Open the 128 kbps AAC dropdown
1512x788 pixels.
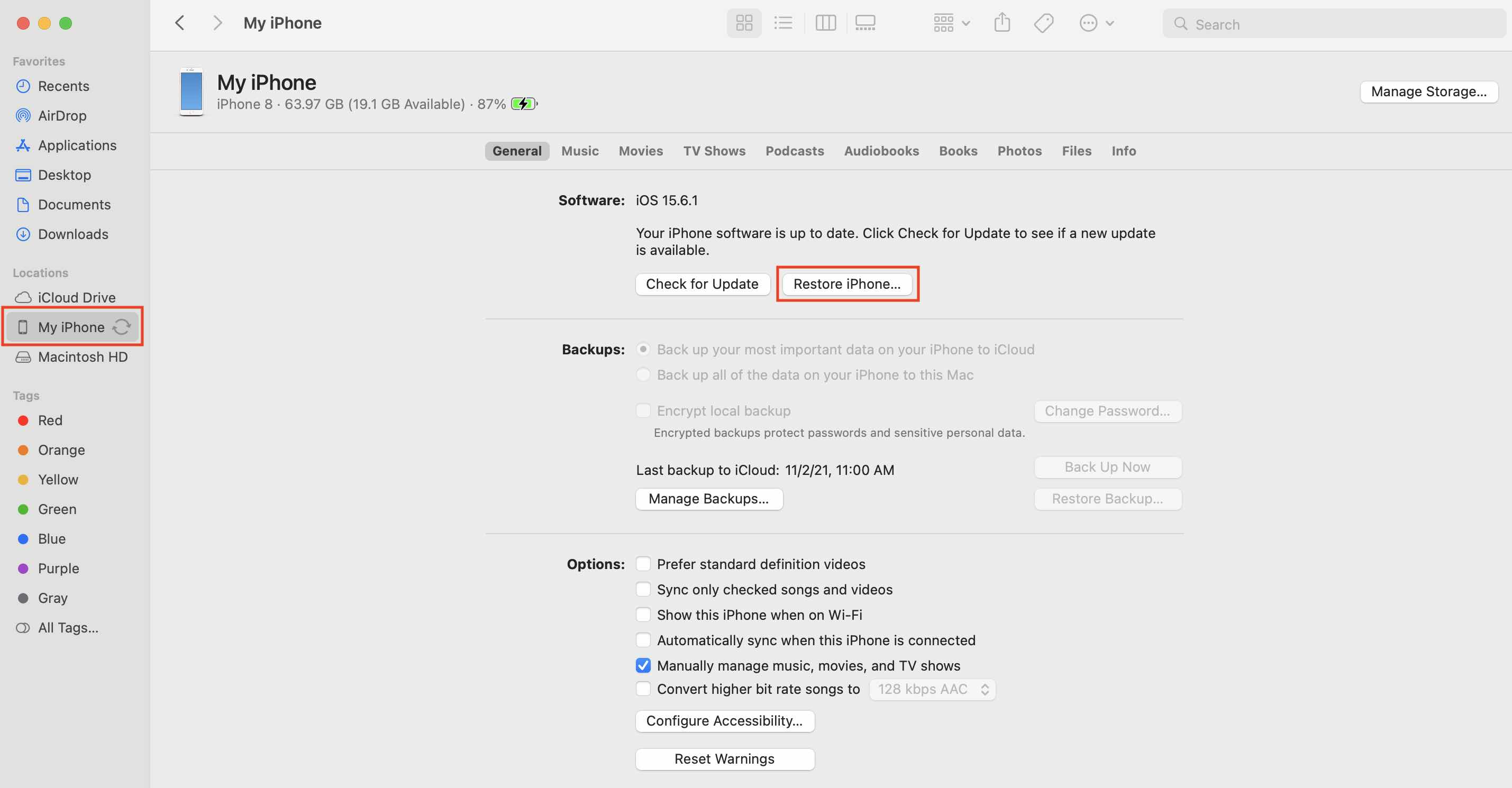pyautogui.click(x=932, y=689)
